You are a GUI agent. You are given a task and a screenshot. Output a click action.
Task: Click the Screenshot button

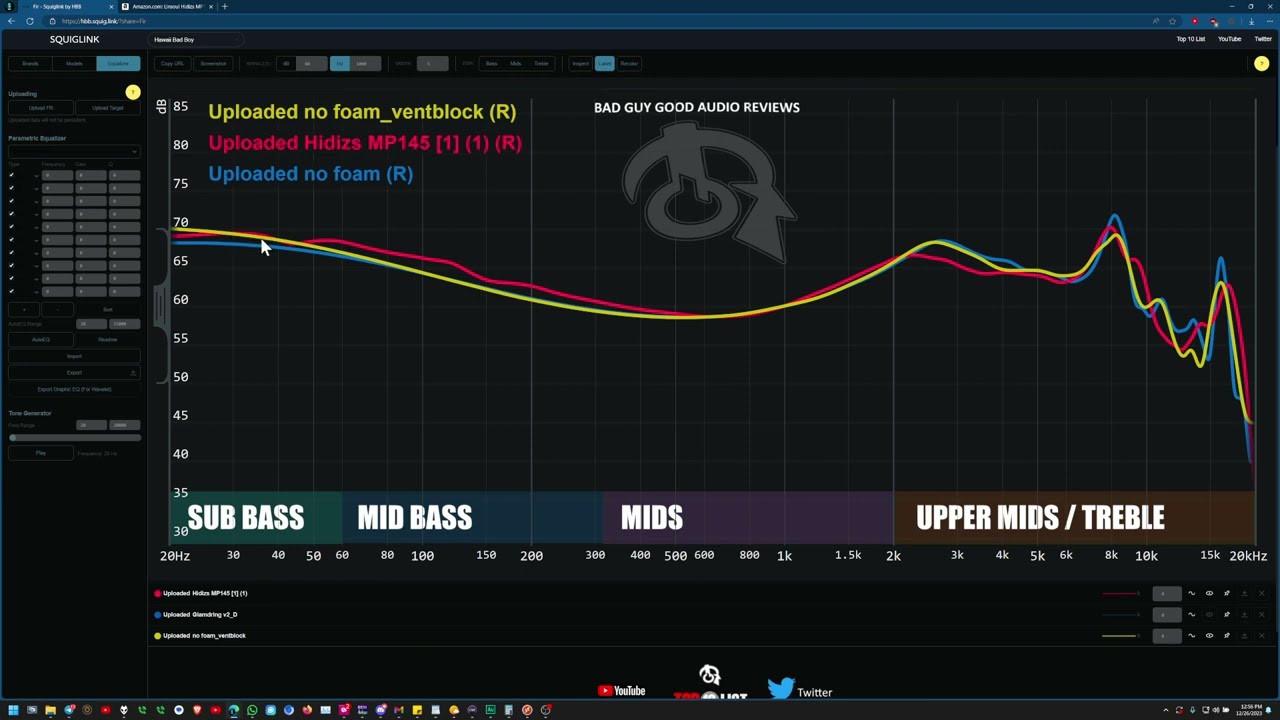click(213, 63)
